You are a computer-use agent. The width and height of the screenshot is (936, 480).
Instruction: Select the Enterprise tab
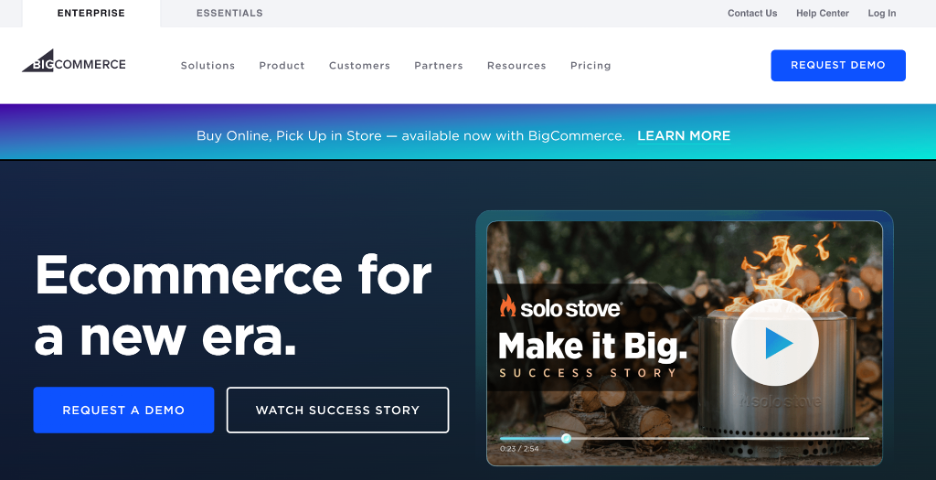(91, 13)
